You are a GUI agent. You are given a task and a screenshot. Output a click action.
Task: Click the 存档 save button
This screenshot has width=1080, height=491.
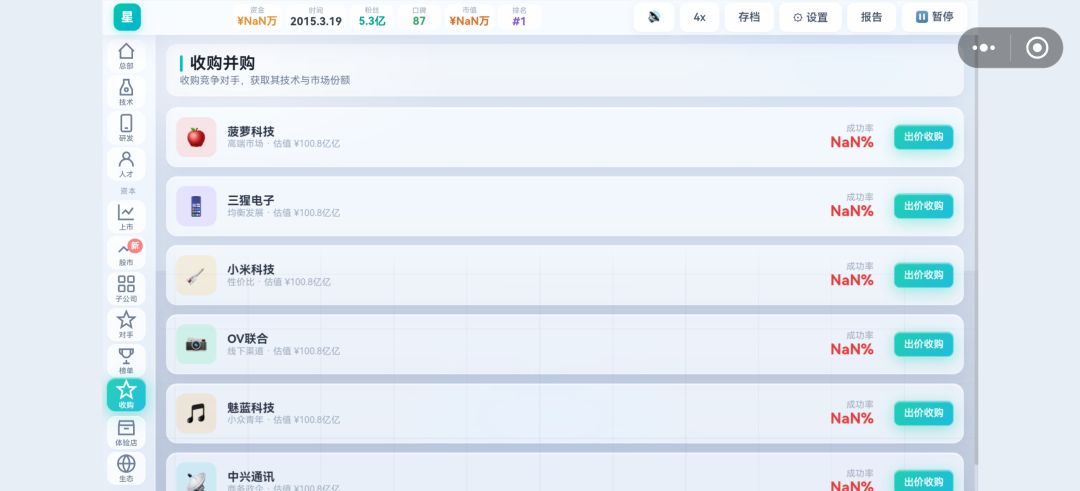coord(749,17)
